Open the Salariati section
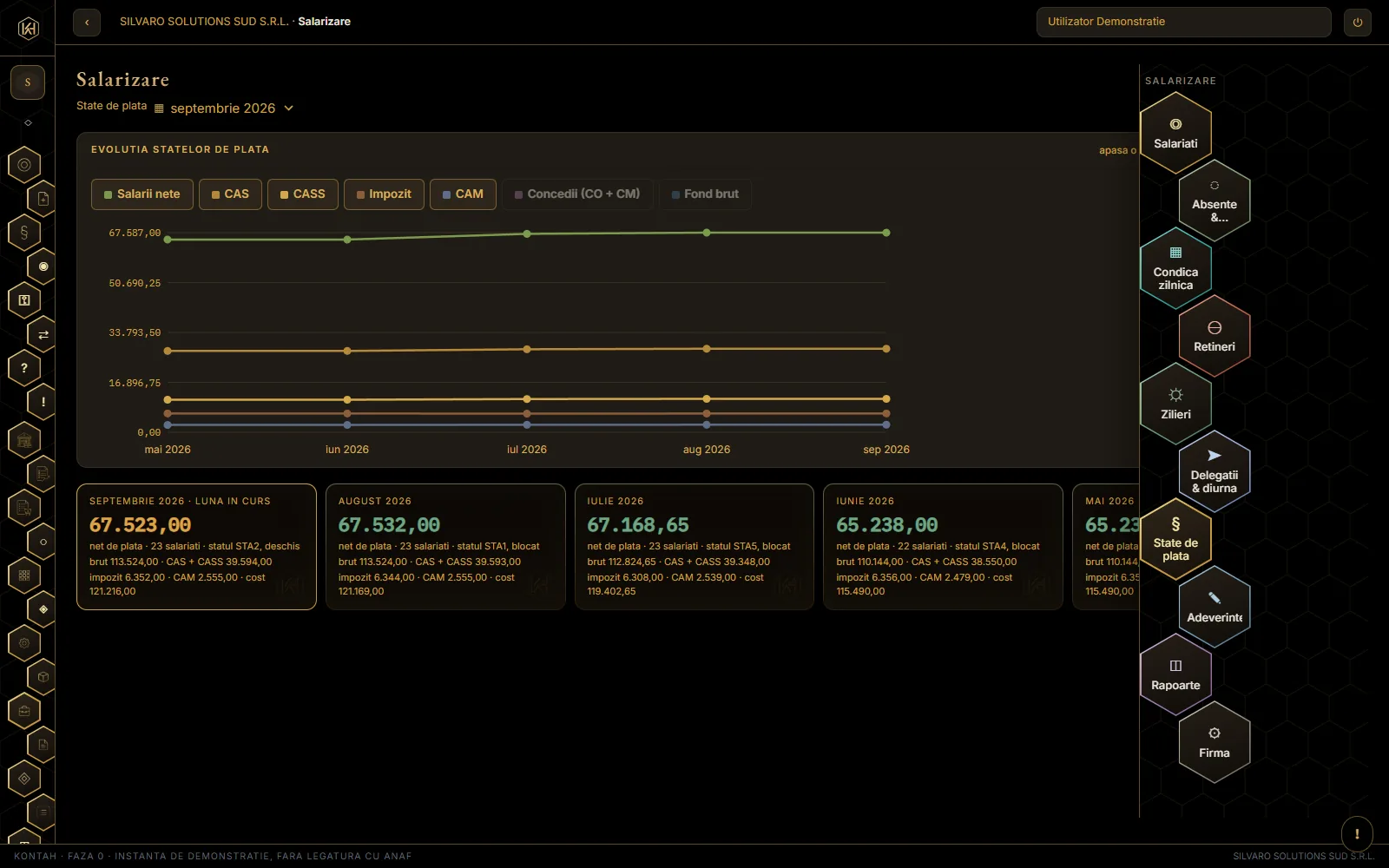This screenshot has height=868, width=1389. pyautogui.click(x=1175, y=134)
